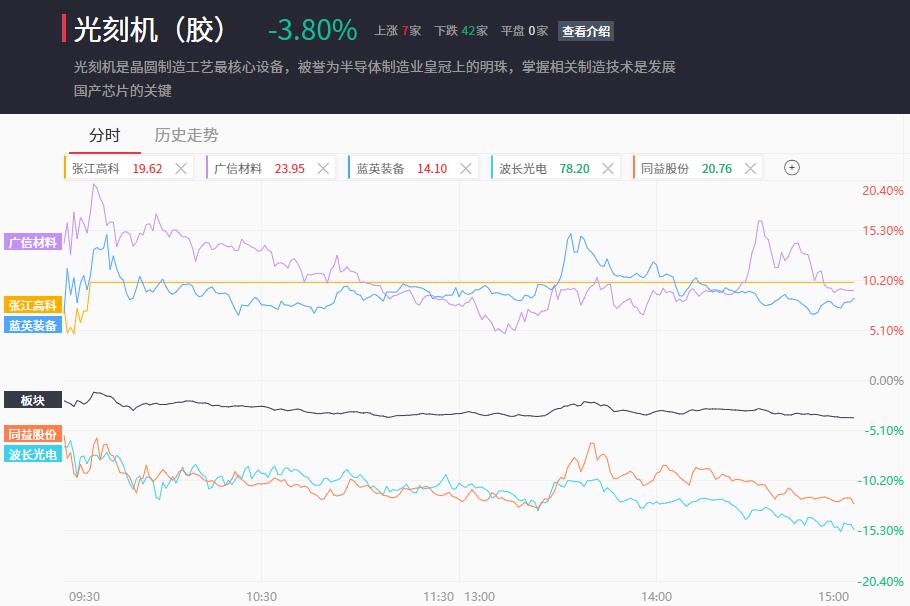Open 查看介绍 button
Screen dimensions: 910x606
[586, 31]
